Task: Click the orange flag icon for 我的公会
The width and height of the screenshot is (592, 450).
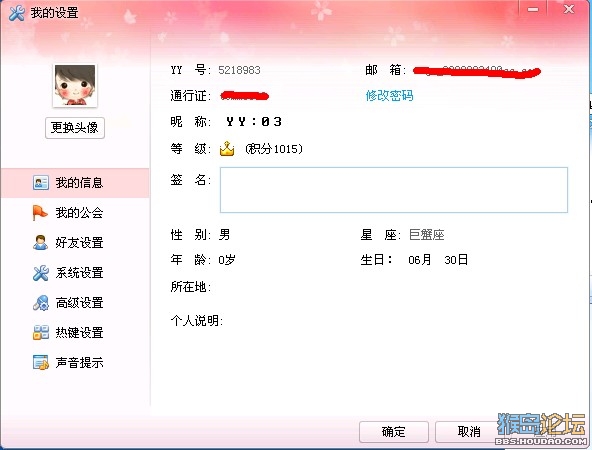Action: pyautogui.click(x=40, y=213)
